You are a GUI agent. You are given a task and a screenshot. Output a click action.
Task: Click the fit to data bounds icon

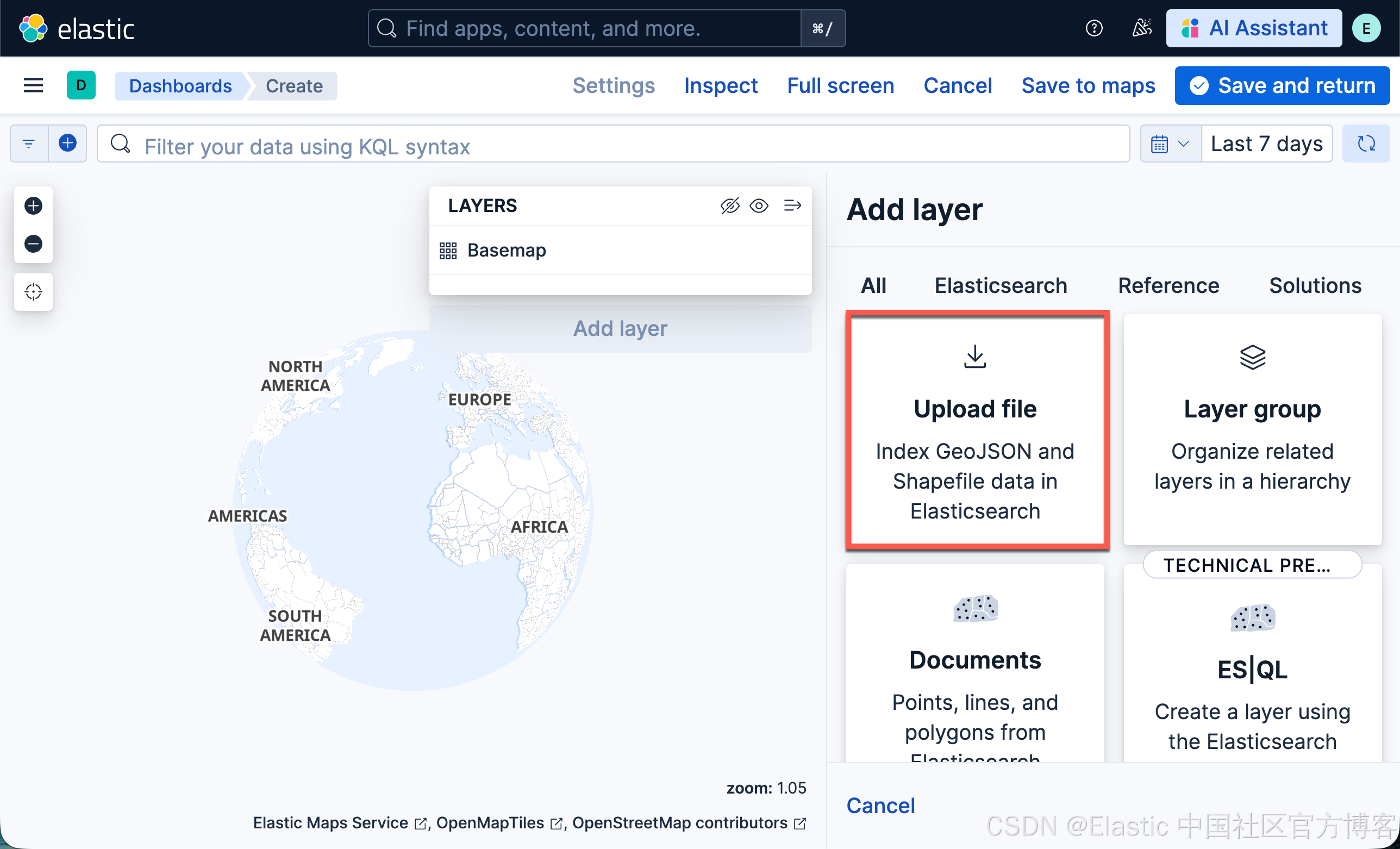pyautogui.click(x=33, y=291)
